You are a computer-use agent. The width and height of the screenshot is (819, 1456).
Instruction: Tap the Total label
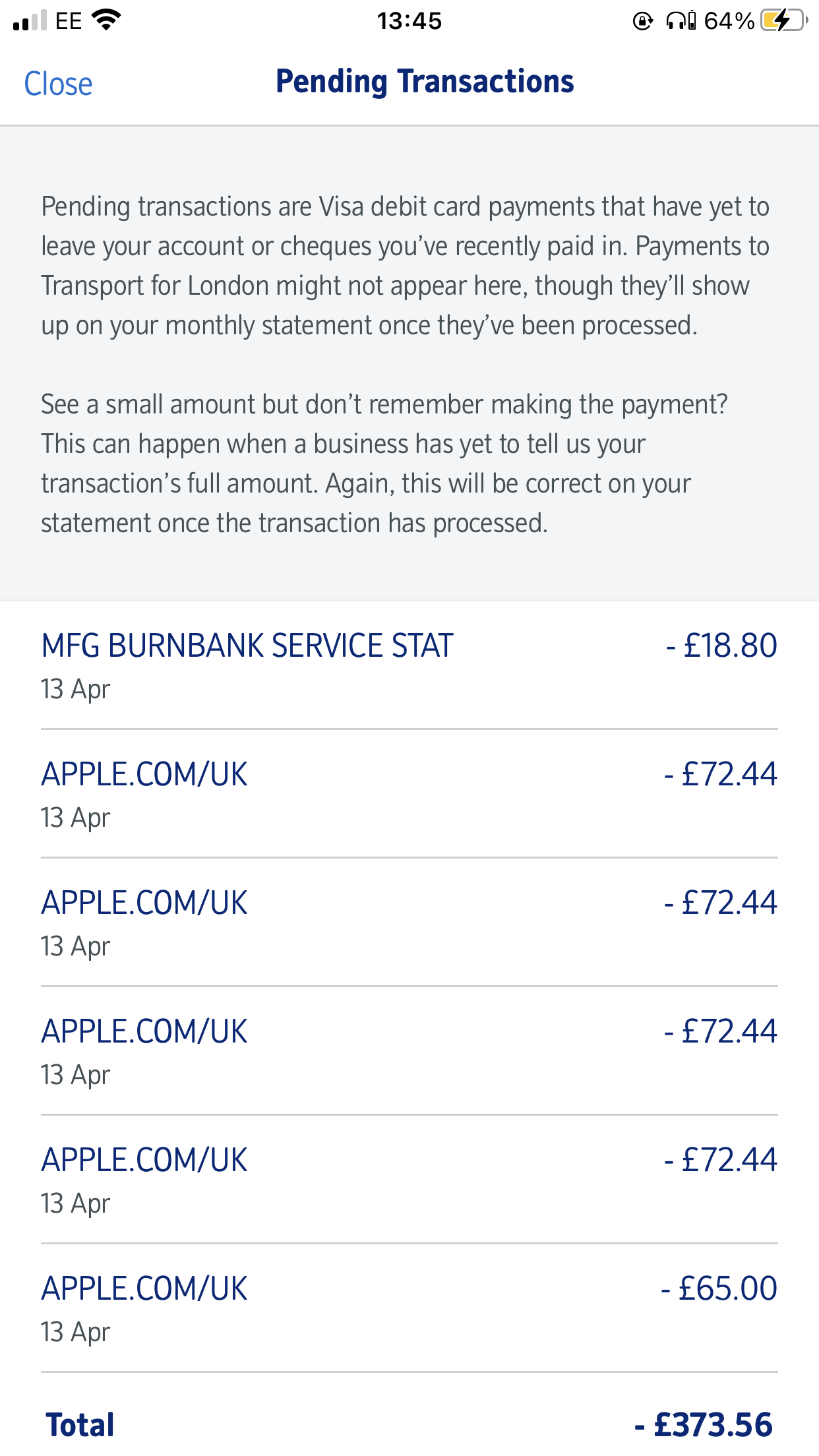80,1425
